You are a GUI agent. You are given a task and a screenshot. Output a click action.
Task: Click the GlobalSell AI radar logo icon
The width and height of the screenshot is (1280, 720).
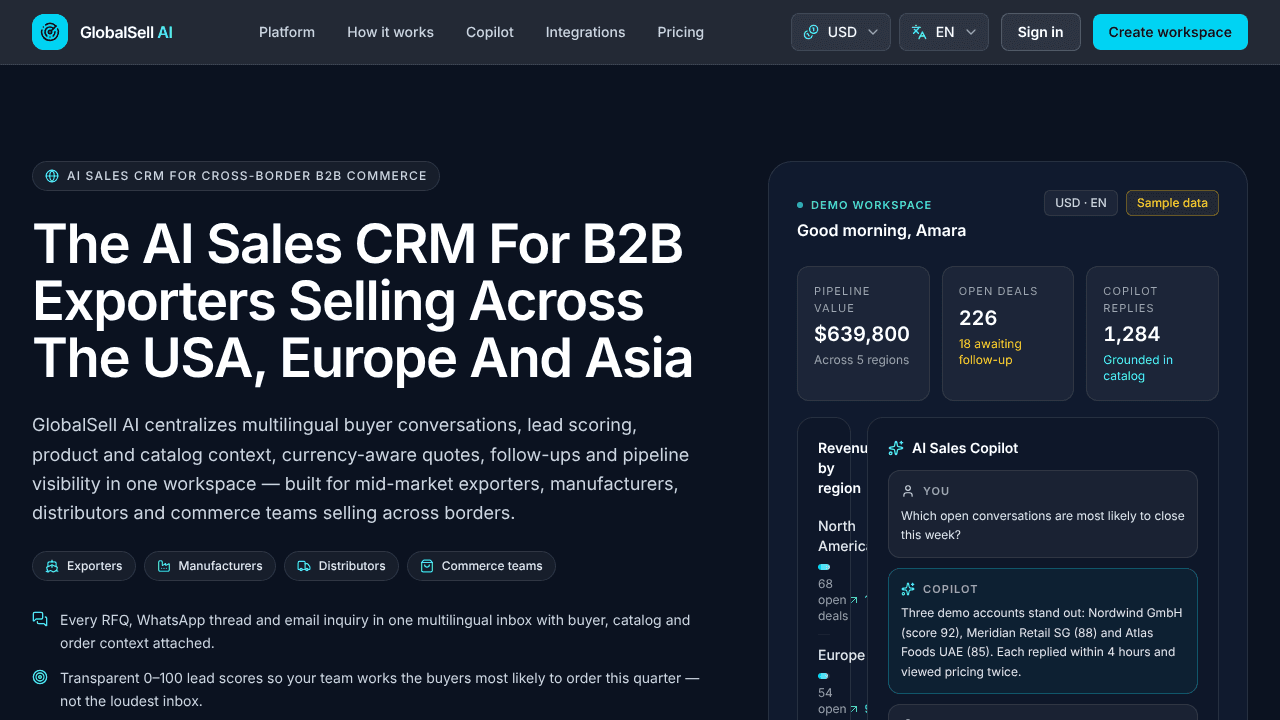point(50,32)
